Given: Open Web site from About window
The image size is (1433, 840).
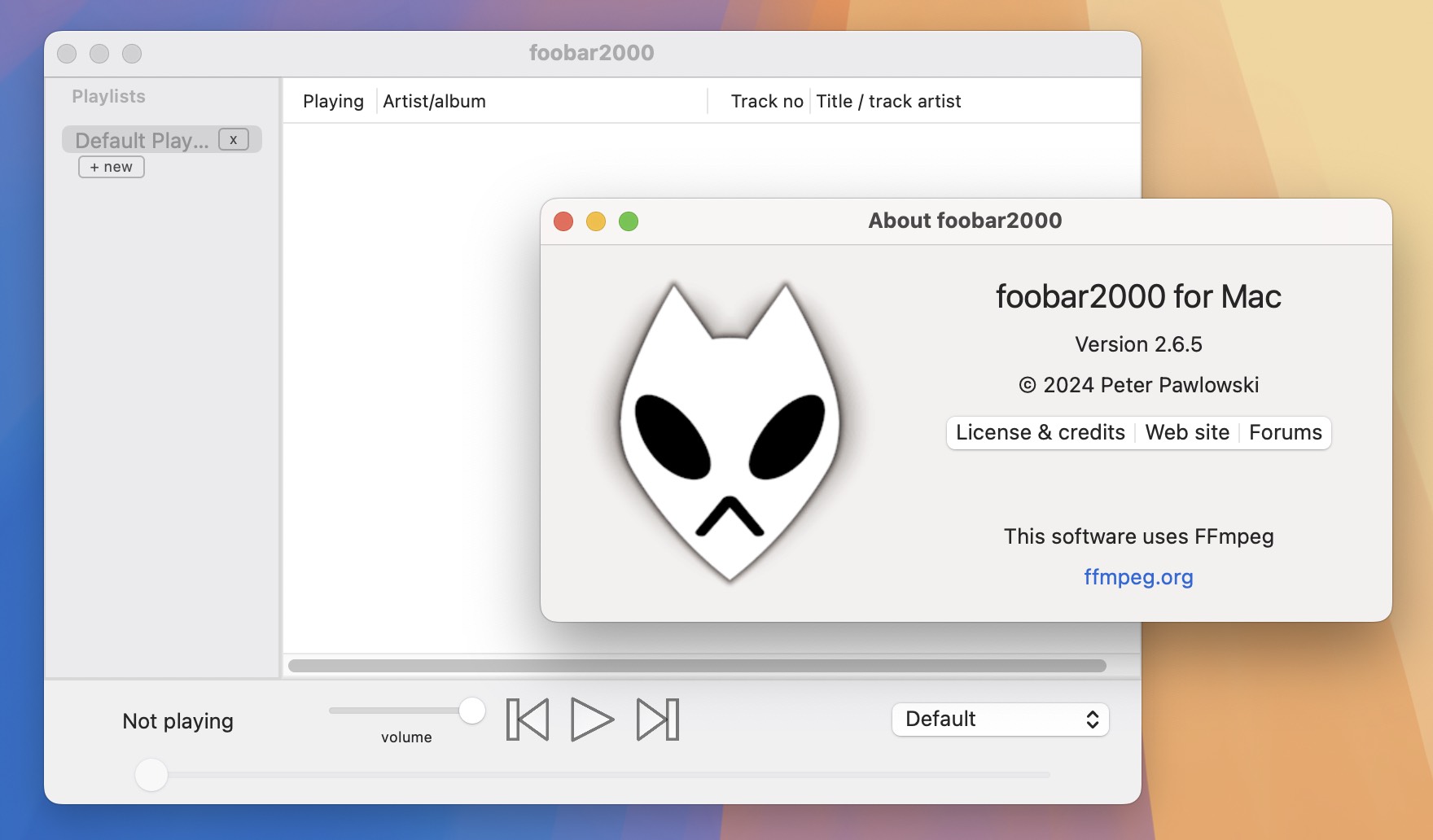Looking at the screenshot, I should click(1187, 432).
